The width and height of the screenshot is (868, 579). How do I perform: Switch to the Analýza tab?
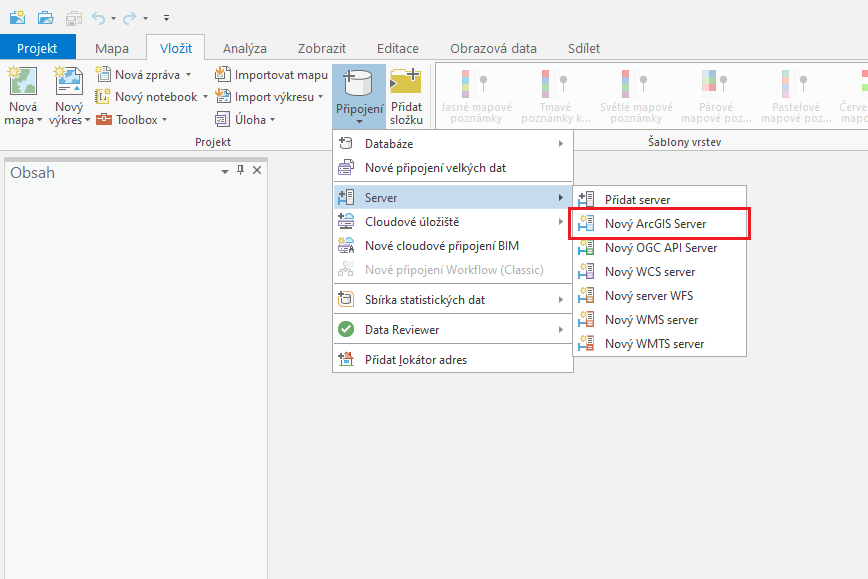pos(245,48)
